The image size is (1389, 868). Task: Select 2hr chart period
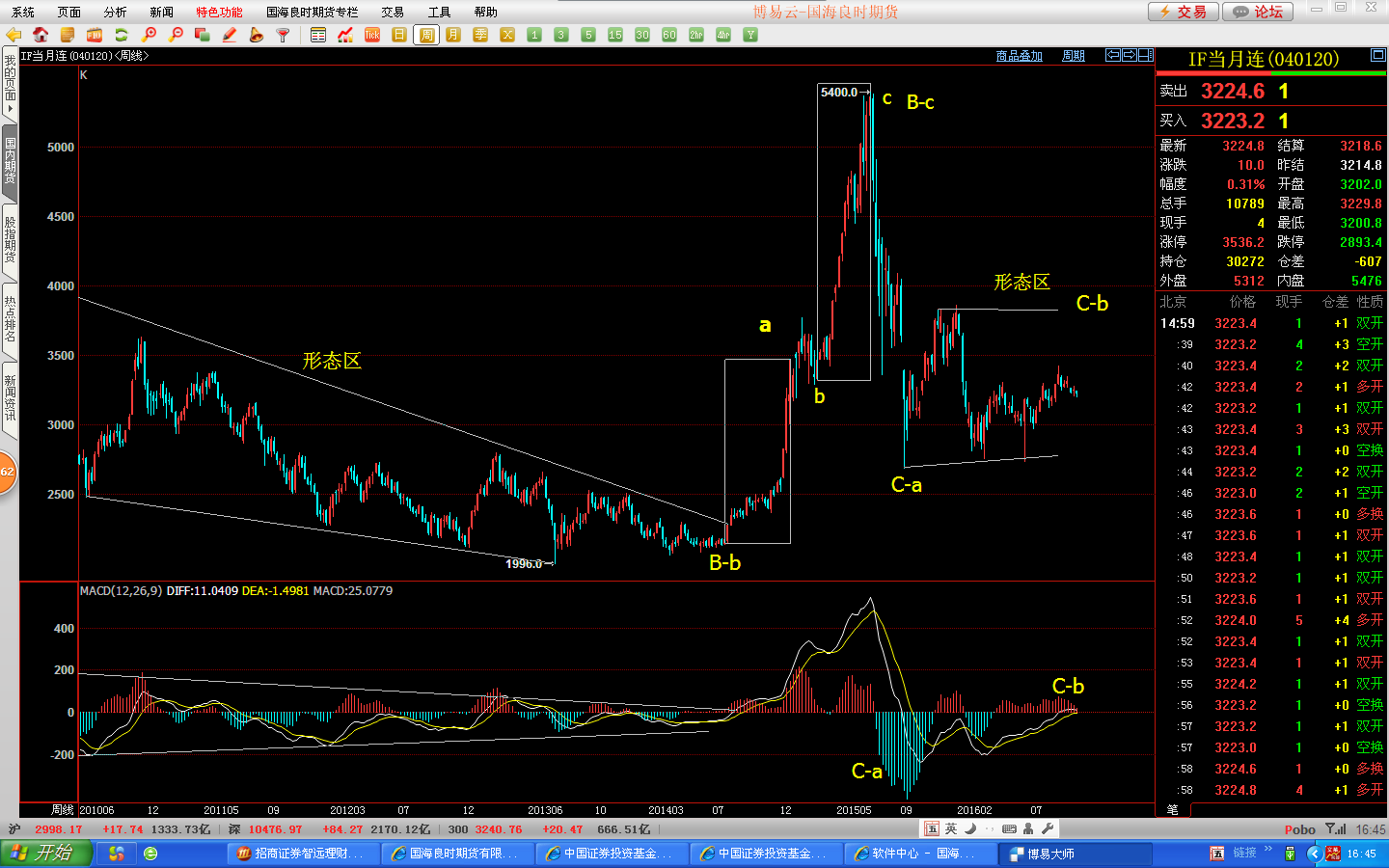(696, 35)
